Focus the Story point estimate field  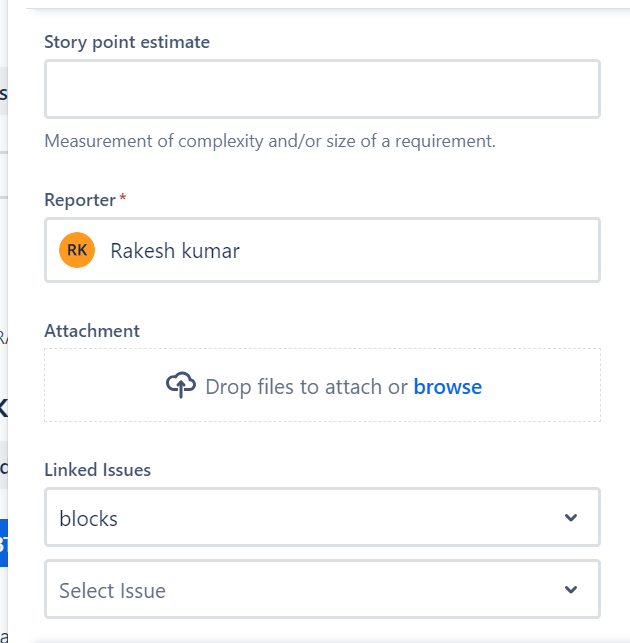pos(322,89)
